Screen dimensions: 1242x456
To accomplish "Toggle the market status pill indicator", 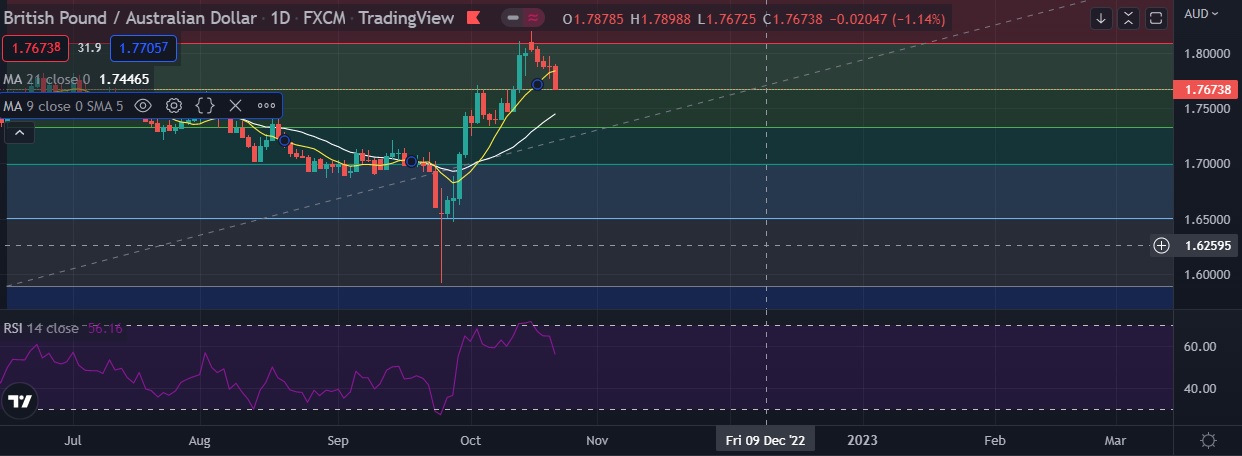I will (525, 18).
